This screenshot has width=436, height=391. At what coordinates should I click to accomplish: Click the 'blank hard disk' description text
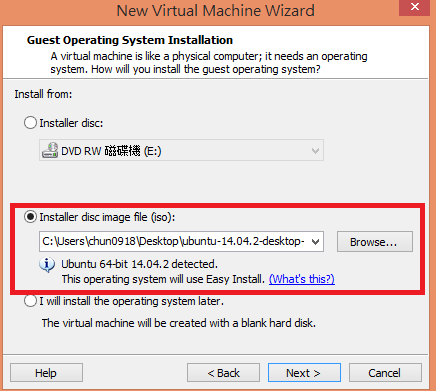coord(179,323)
